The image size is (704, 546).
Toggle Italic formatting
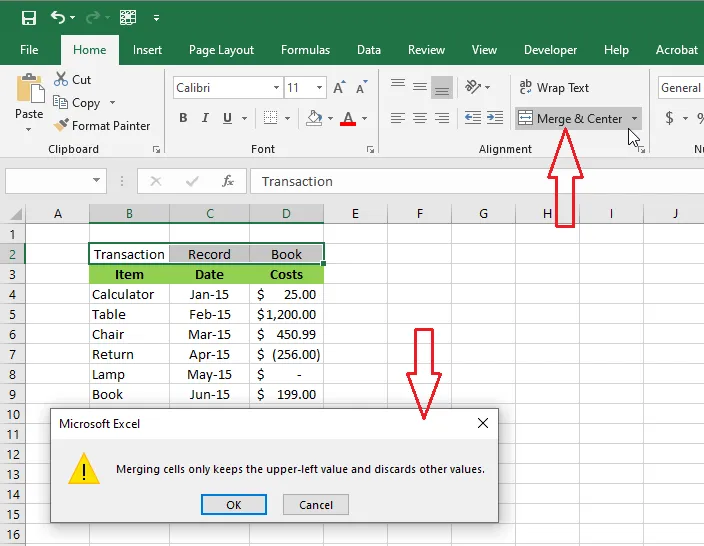pos(205,118)
